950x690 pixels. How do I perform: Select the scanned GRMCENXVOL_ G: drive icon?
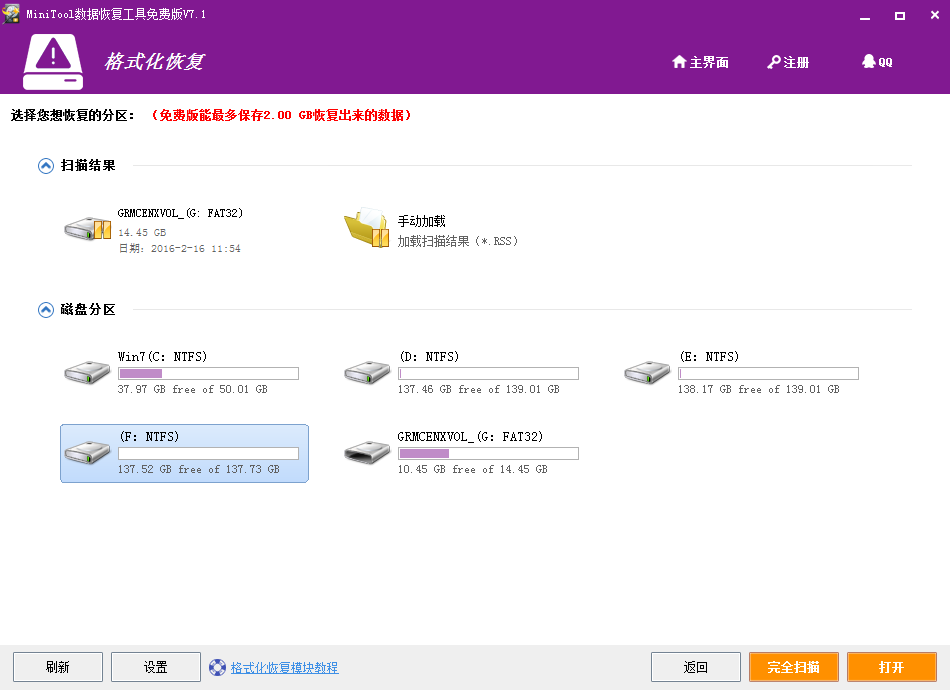88,229
